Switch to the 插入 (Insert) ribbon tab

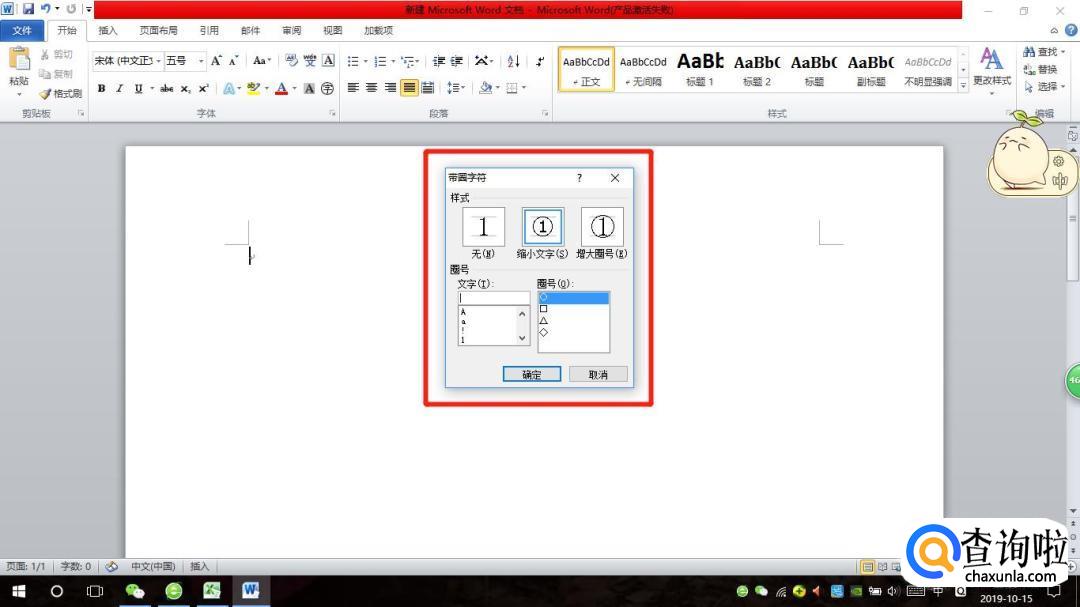tap(107, 31)
